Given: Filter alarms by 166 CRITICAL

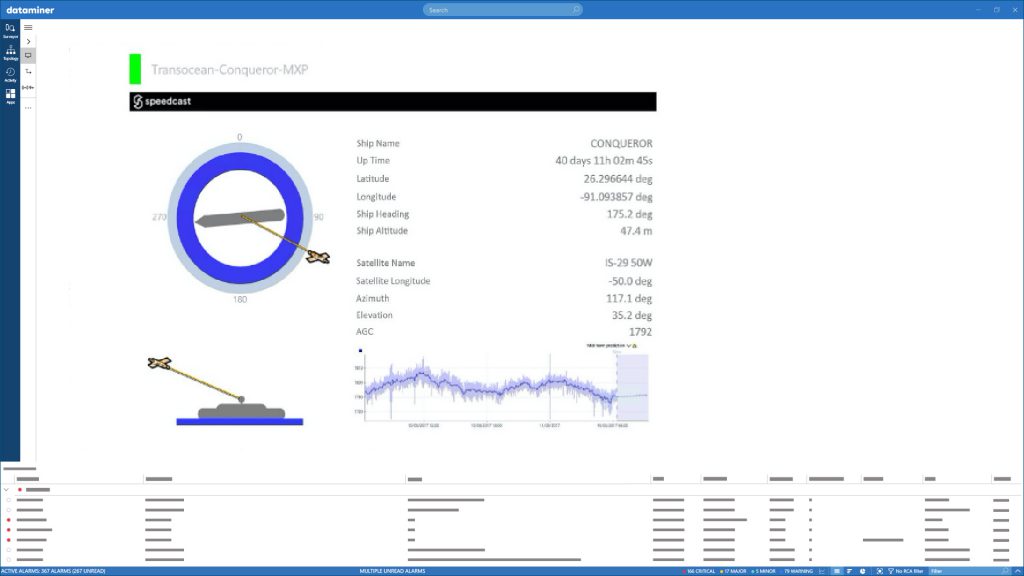Looking at the screenshot, I should (699, 571).
